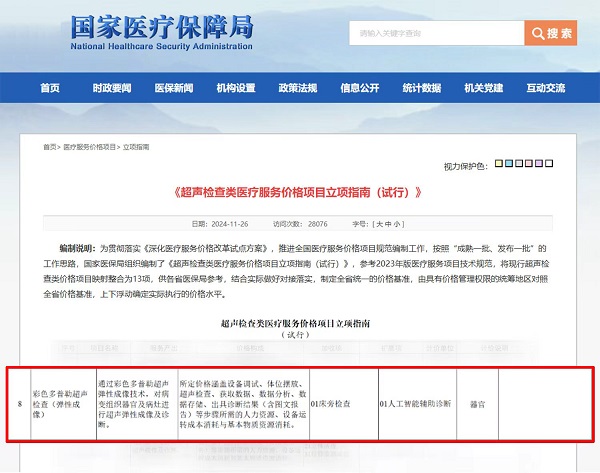The height and width of the screenshot is (473, 600).
Task: Open the 统计数据 navigation item
Action: (x=422, y=88)
